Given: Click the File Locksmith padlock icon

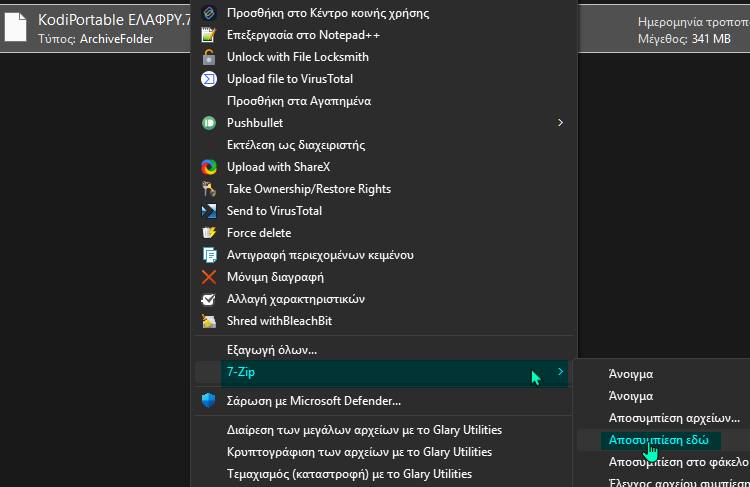Looking at the screenshot, I should point(209,57).
